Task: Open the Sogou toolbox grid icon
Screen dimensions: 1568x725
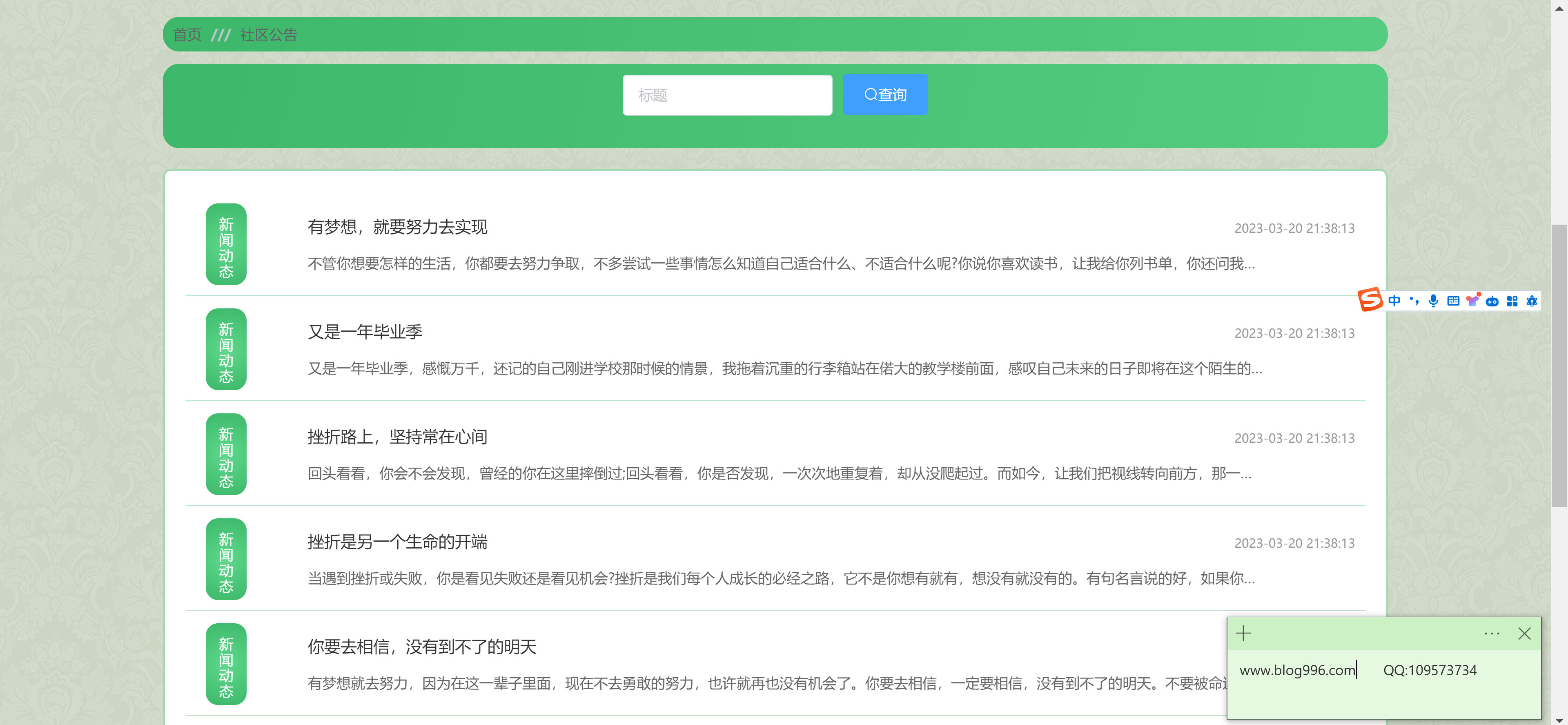Action: click(x=1512, y=301)
